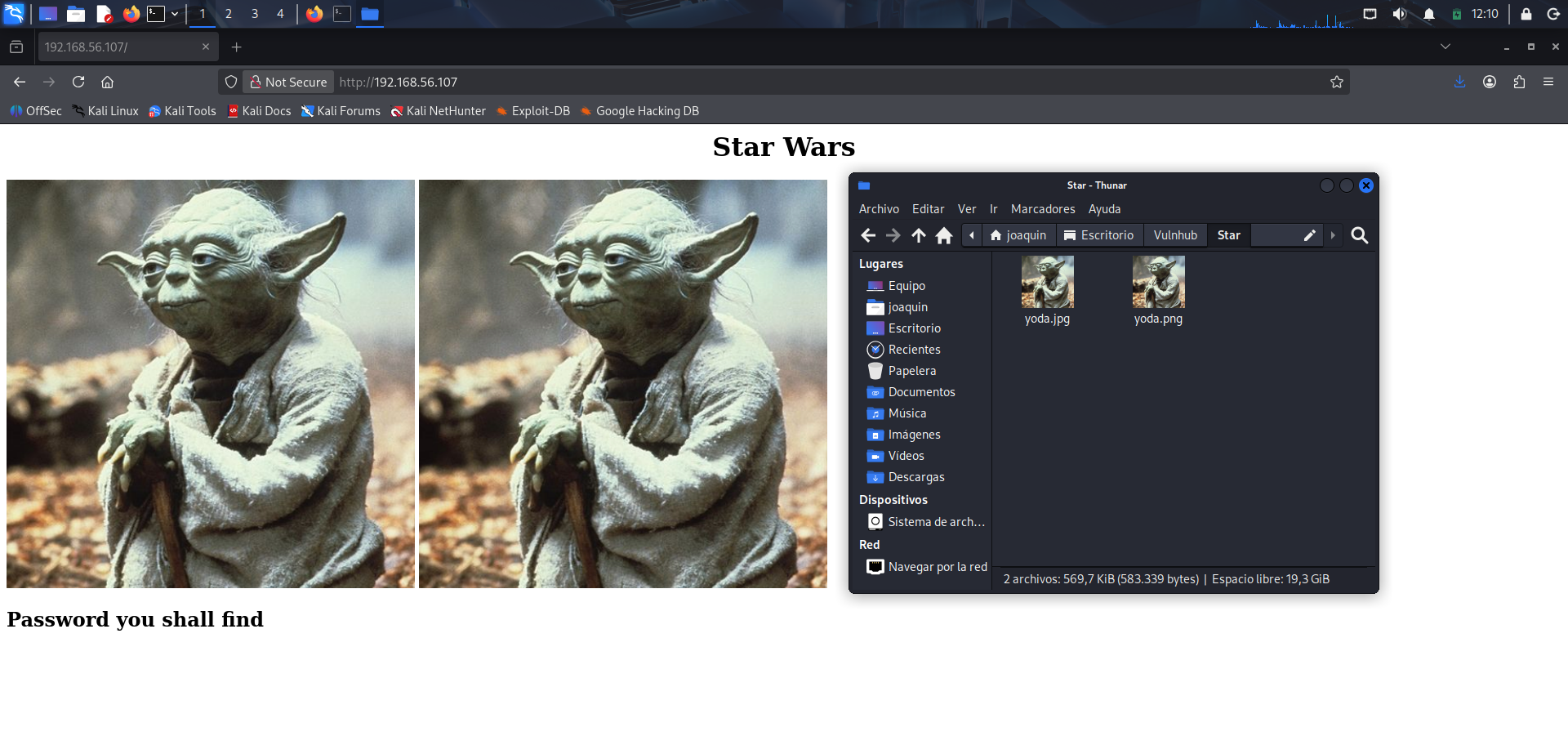Edit the path with the pencil icon in Thunar
Screen dimensions: 1568x754
[x=1309, y=234]
